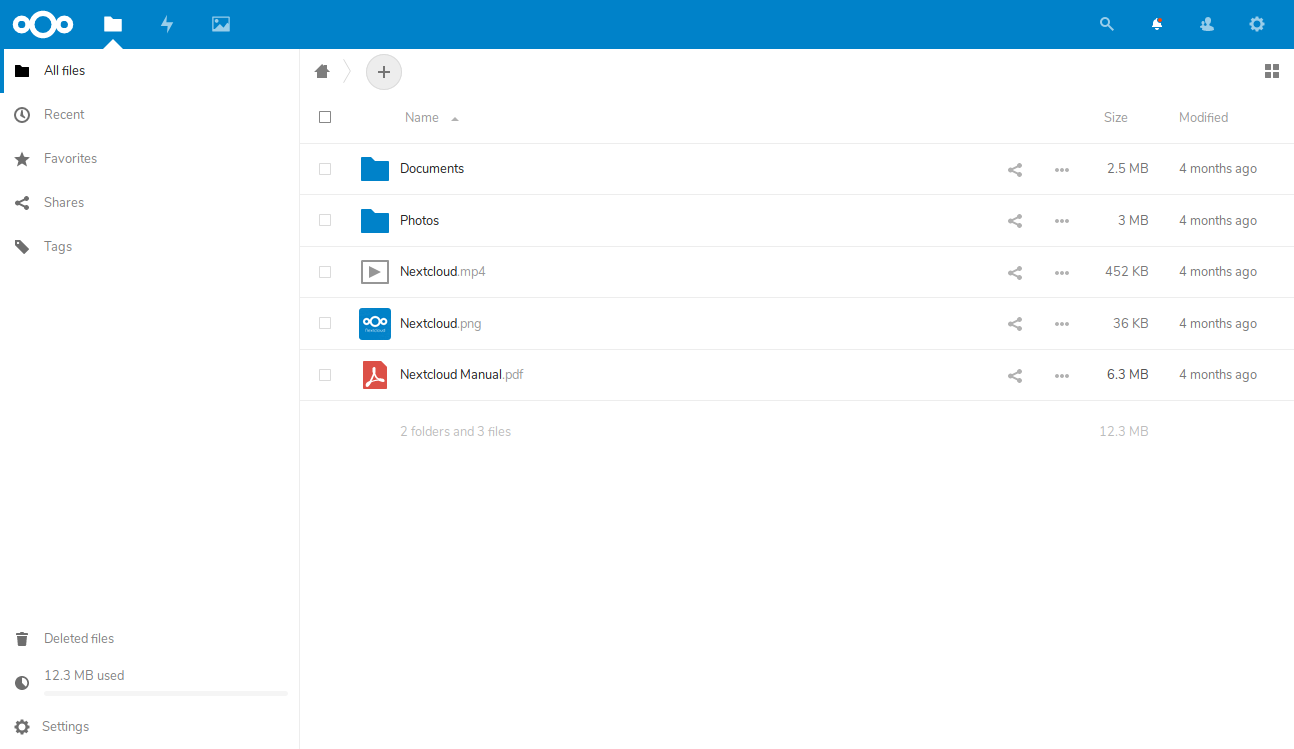Click the PDF icon of Nextcloud Manual

pos(375,375)
